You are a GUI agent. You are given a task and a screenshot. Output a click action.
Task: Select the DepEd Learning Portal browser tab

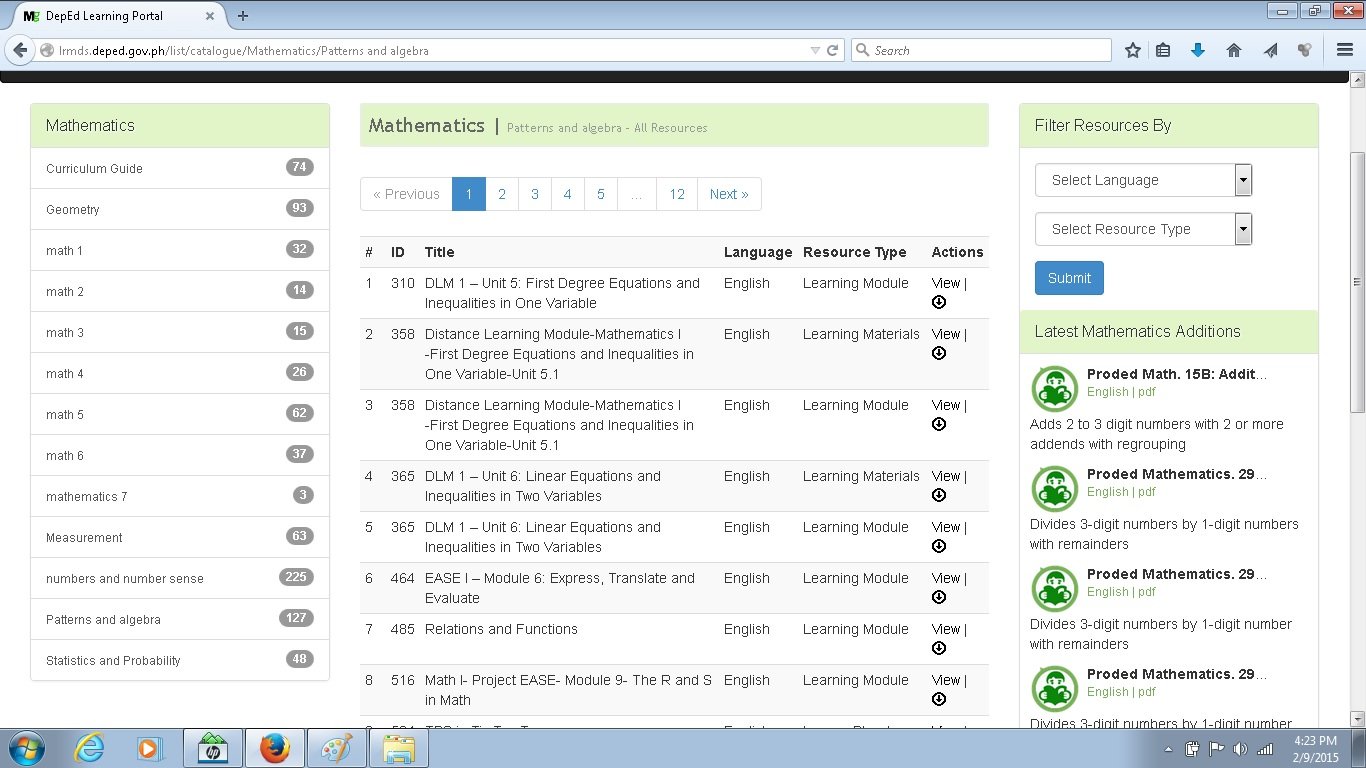click(x=110, y=15)
